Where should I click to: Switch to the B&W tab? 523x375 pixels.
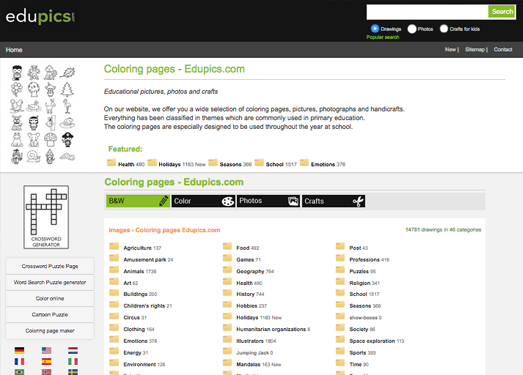pyautogui.click(x=138, y=201)
